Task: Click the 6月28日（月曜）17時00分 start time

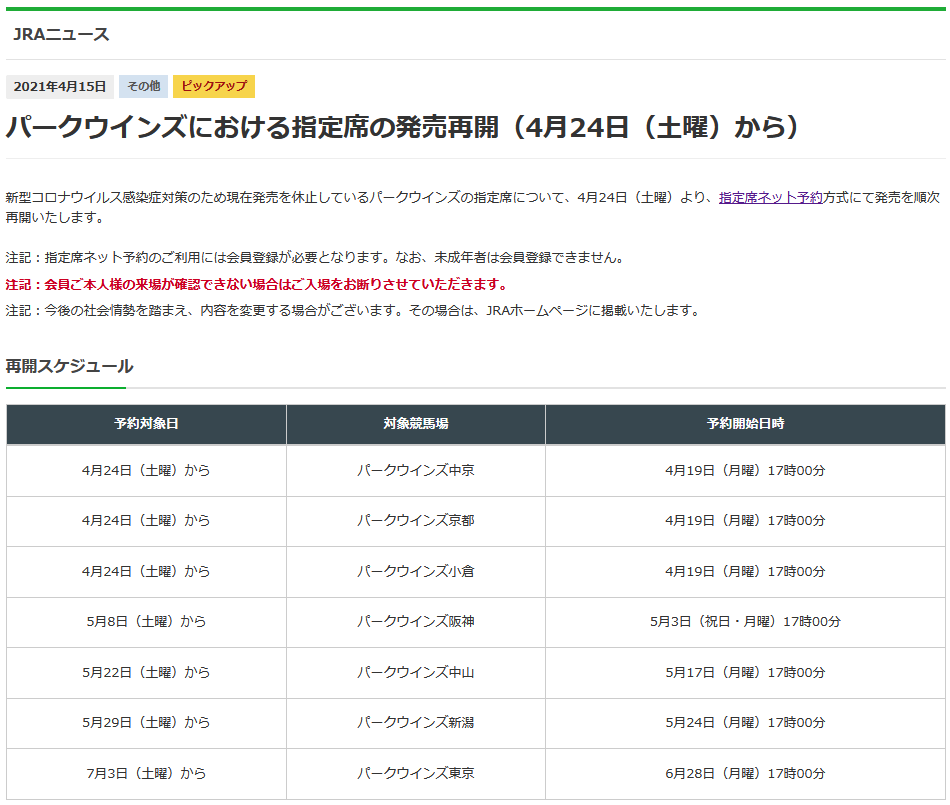Action: point(745,773)
